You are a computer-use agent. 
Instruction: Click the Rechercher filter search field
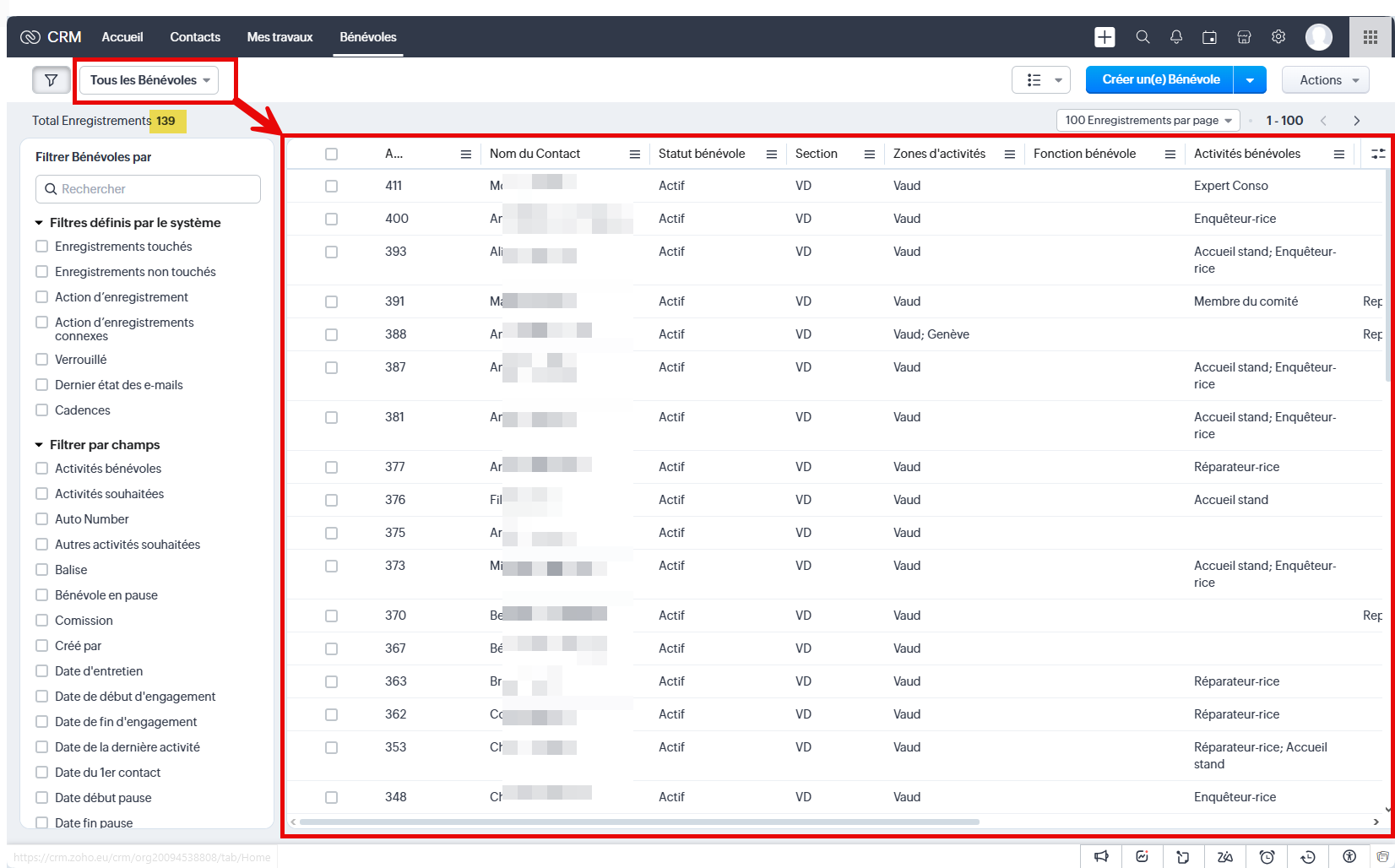coord(149,189)
